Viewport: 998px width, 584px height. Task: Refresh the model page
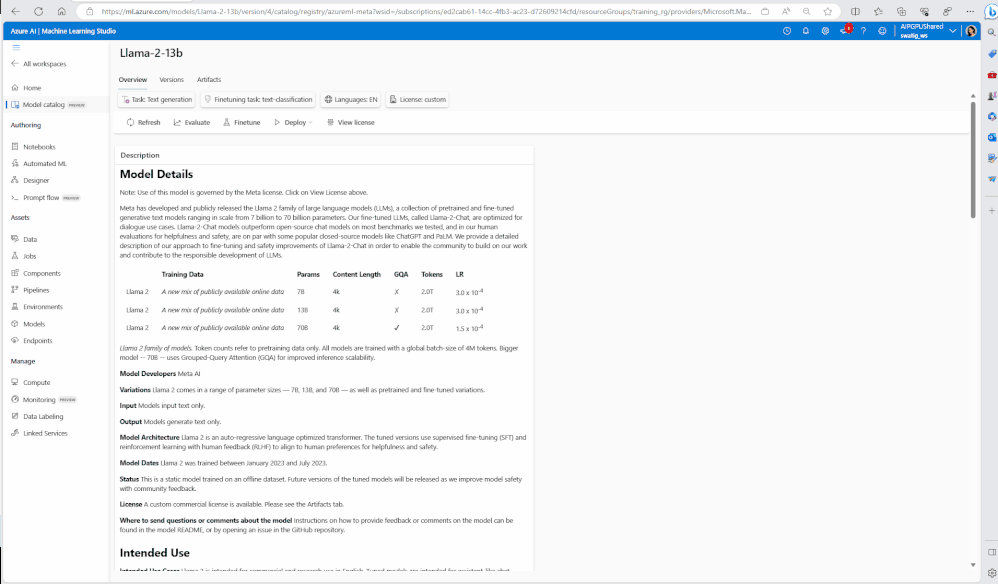(143, 122)
